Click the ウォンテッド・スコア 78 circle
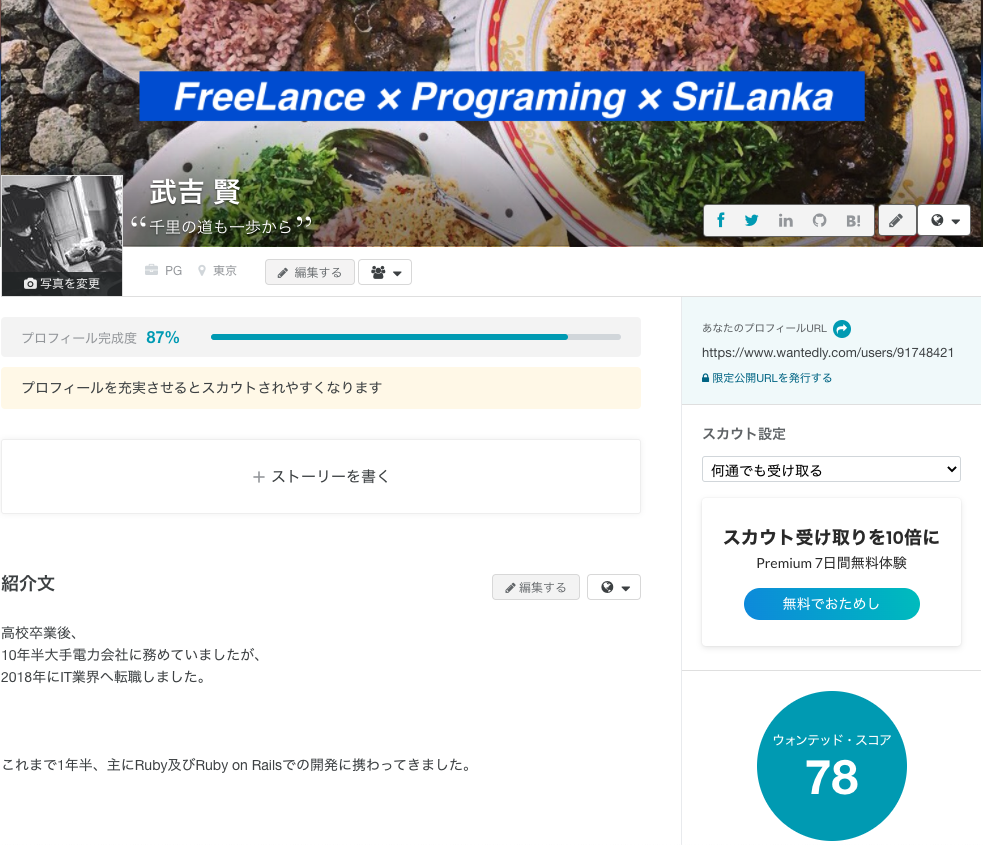 pyautogui.click(x=831, y=765)
